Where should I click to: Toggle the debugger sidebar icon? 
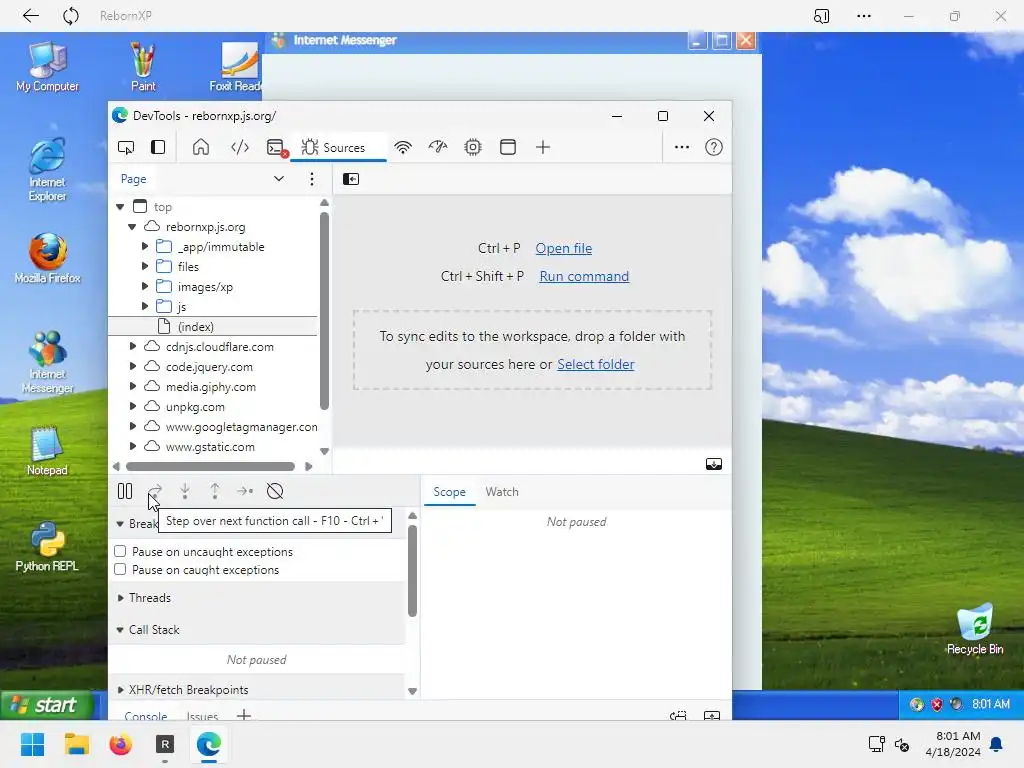[714, 464]
